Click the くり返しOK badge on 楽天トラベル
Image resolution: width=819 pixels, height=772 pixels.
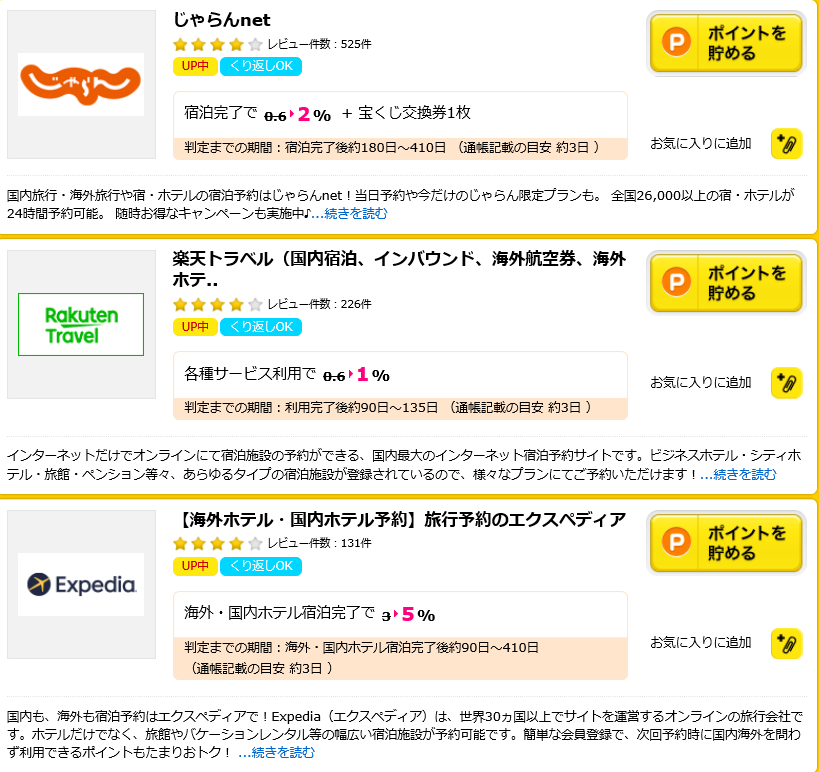tap(261, 327)
